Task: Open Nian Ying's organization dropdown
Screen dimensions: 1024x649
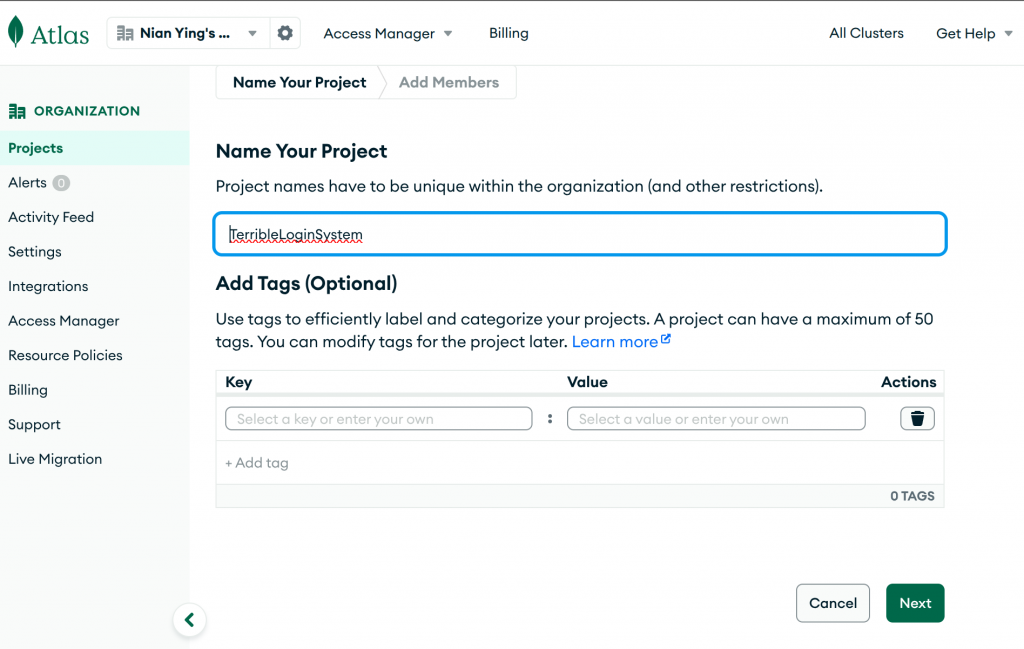Action: point(187,33)
